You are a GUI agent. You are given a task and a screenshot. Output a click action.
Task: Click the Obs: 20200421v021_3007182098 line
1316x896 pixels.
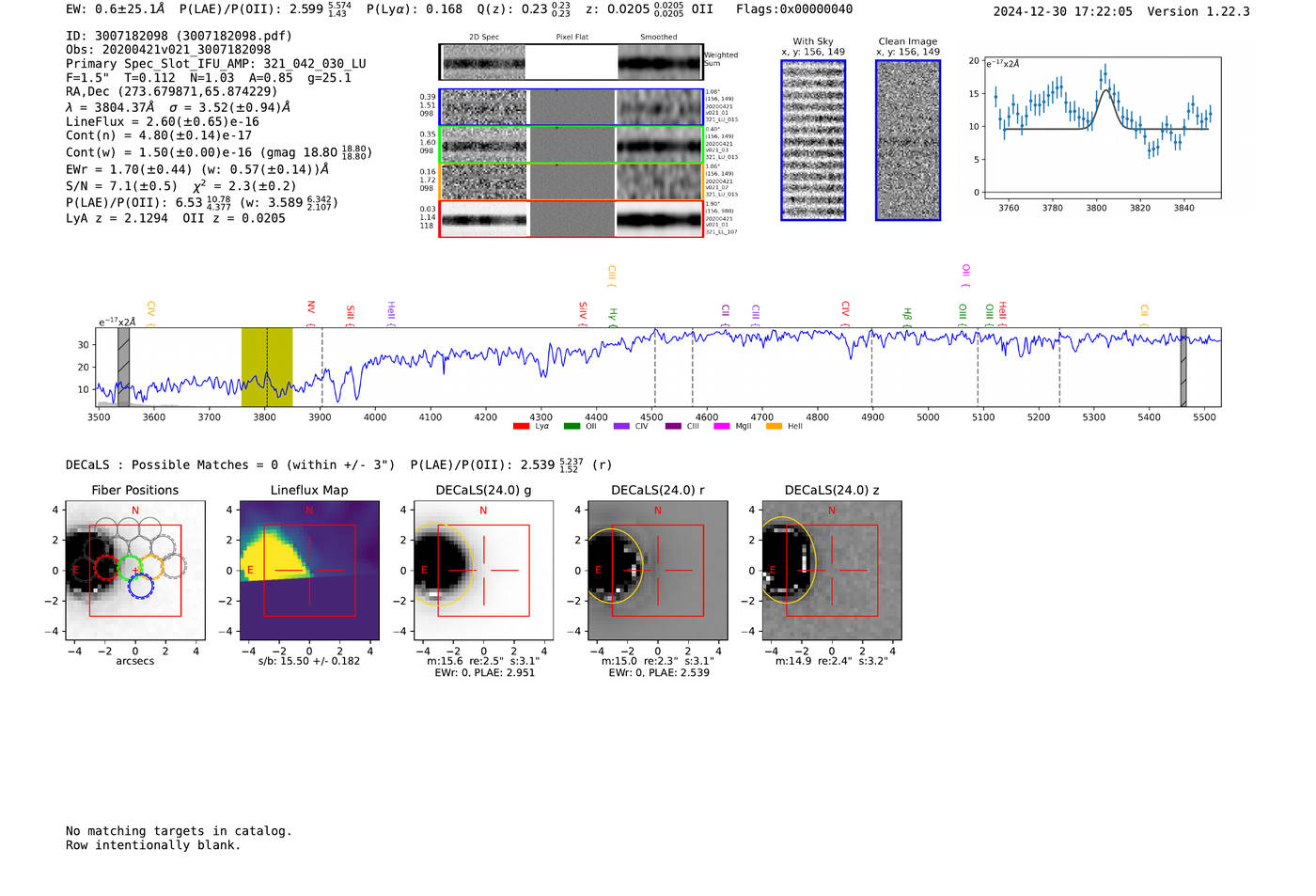tap(168, 50)
